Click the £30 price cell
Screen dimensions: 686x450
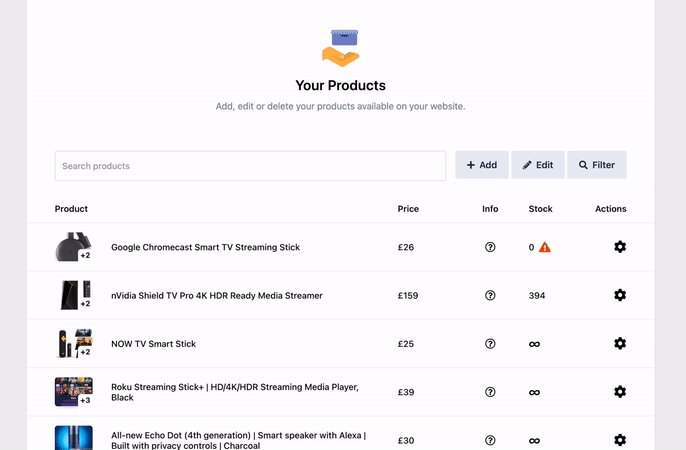tap(406, 440)
